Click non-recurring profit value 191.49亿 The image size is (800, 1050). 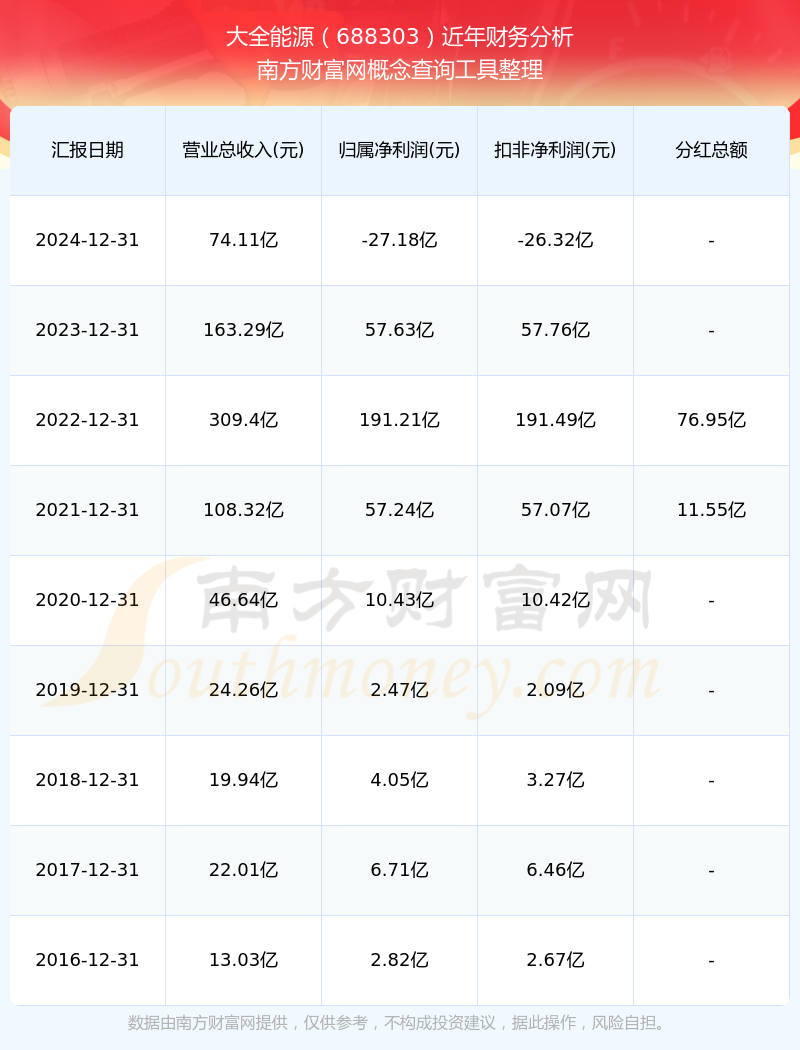[556, 420]
